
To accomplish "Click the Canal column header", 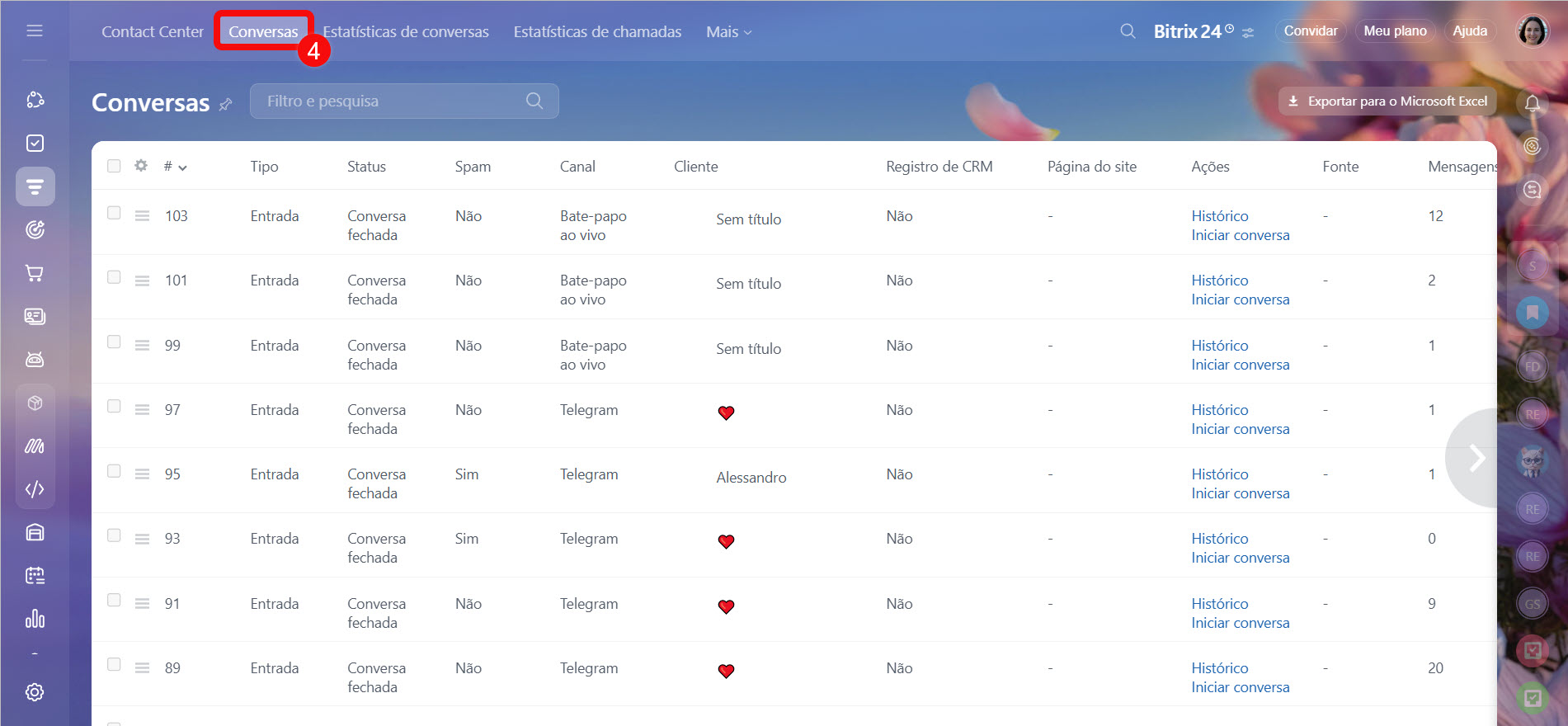I will click(x=577, y=166).
